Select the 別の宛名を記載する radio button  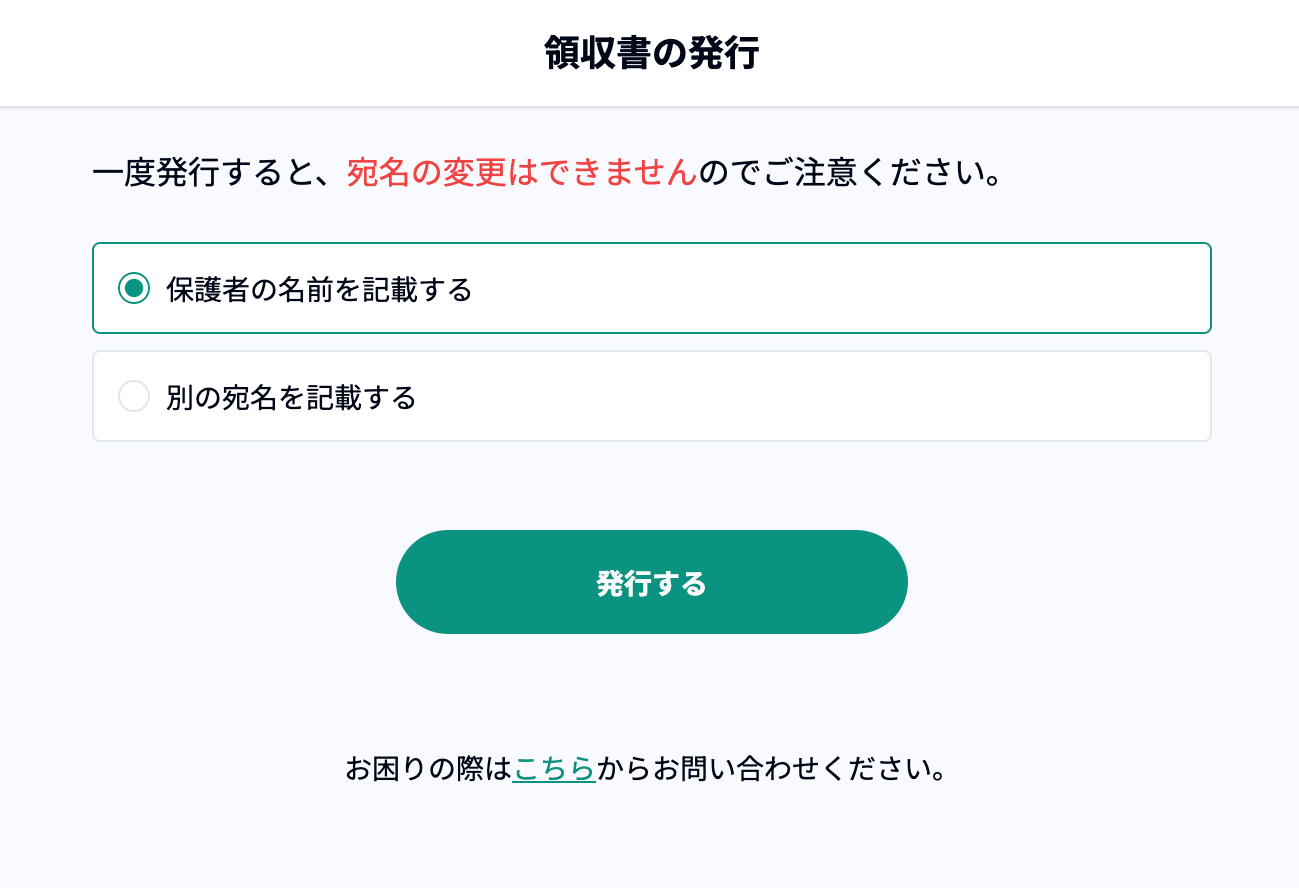134,397
